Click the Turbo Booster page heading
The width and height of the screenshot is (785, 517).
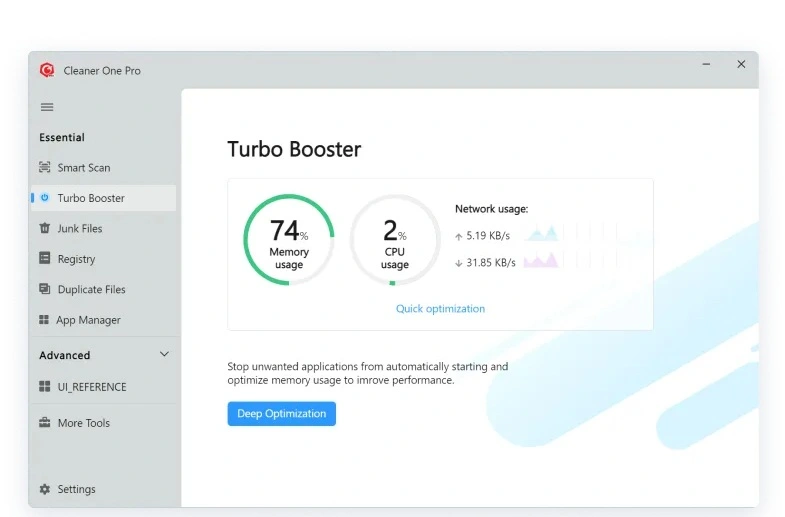(294, 149)
